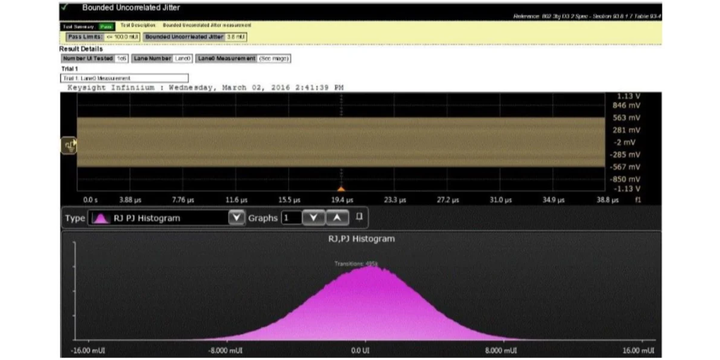Viewport: 720px width, 360px height.
Task: Click the Graphs number input field
Action: click(292, 218)
